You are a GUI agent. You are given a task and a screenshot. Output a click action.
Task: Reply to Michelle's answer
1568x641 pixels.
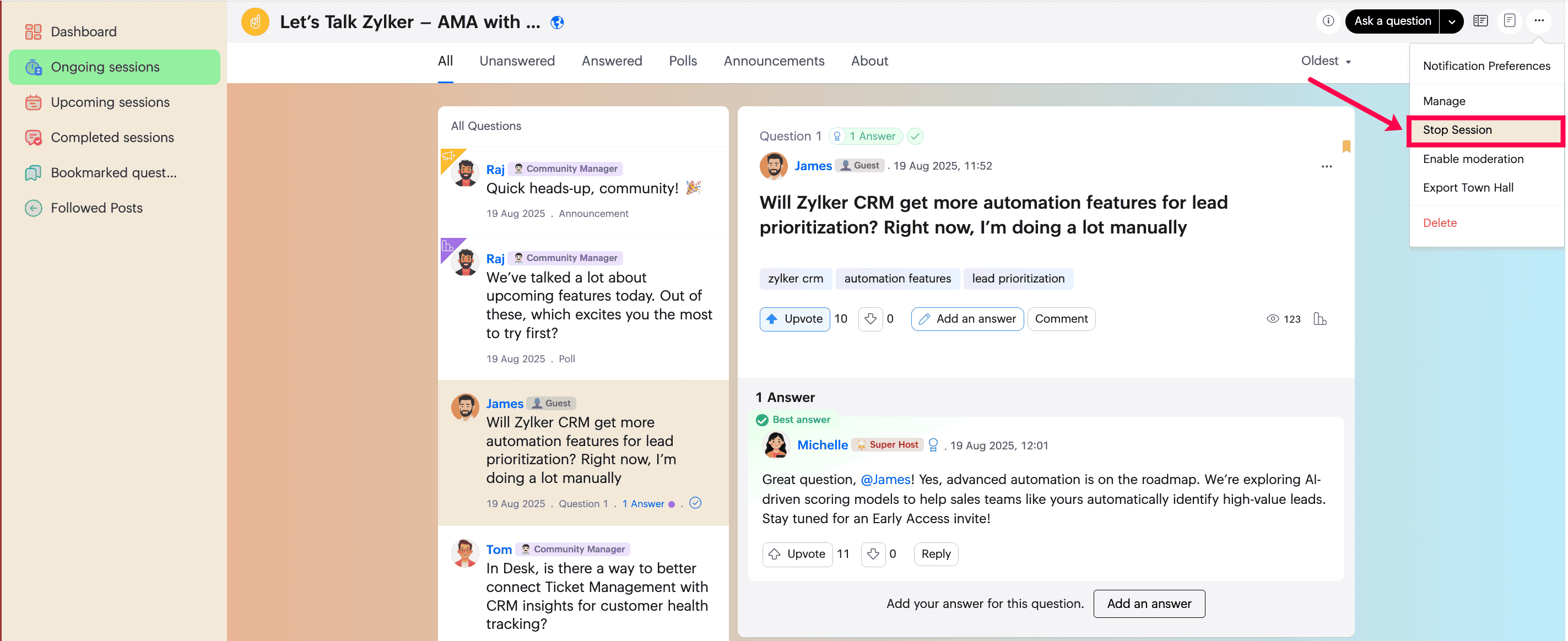click(935, 554)
